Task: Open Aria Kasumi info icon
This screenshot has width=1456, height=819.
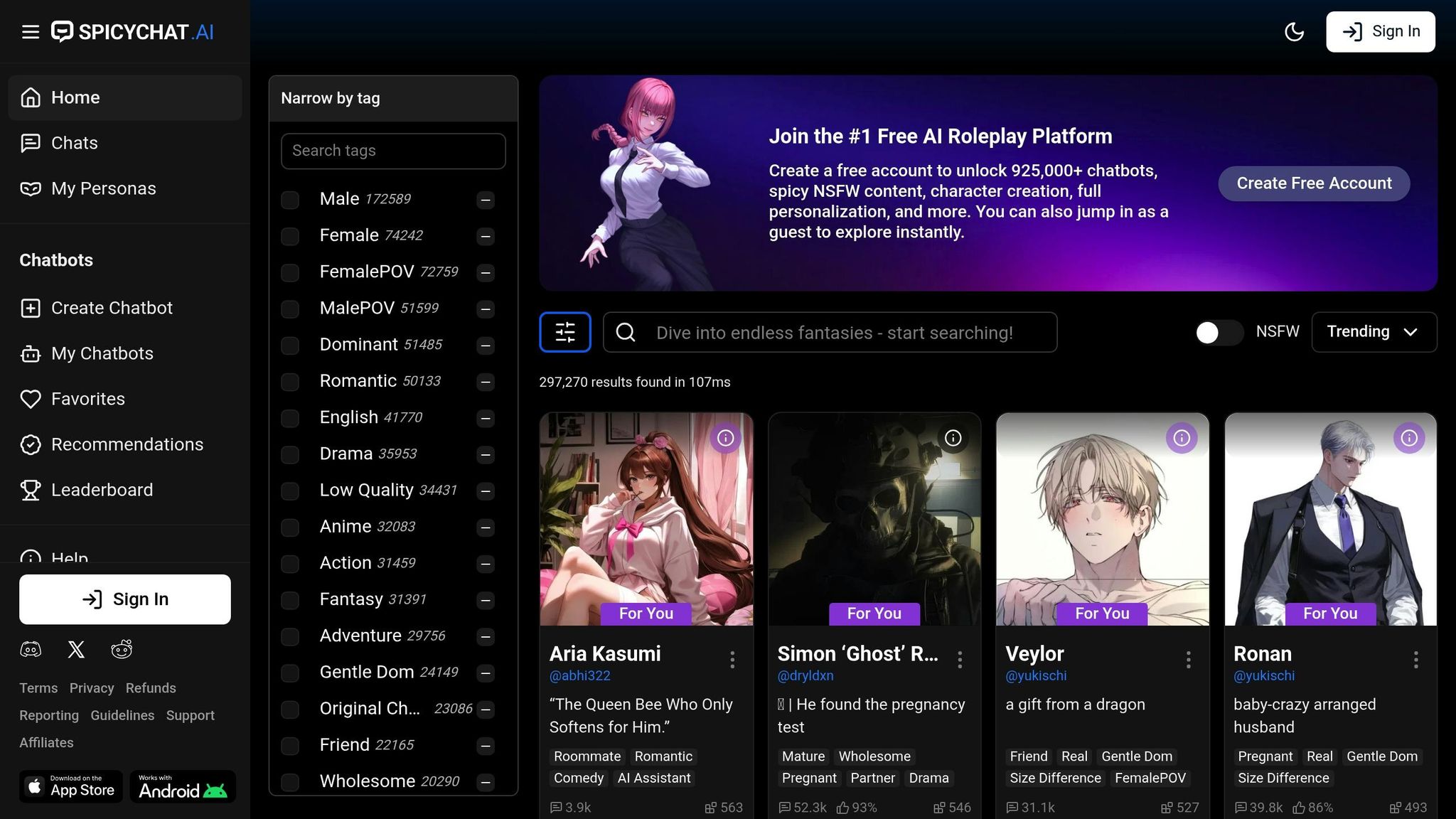Action: 725,438
